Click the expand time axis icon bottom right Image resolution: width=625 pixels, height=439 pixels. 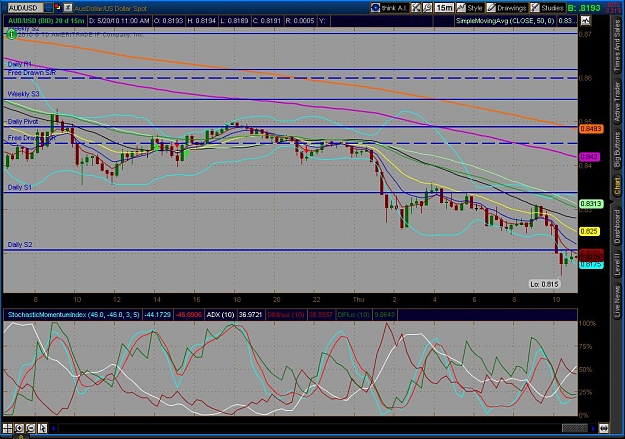click(x=603, y=429)
